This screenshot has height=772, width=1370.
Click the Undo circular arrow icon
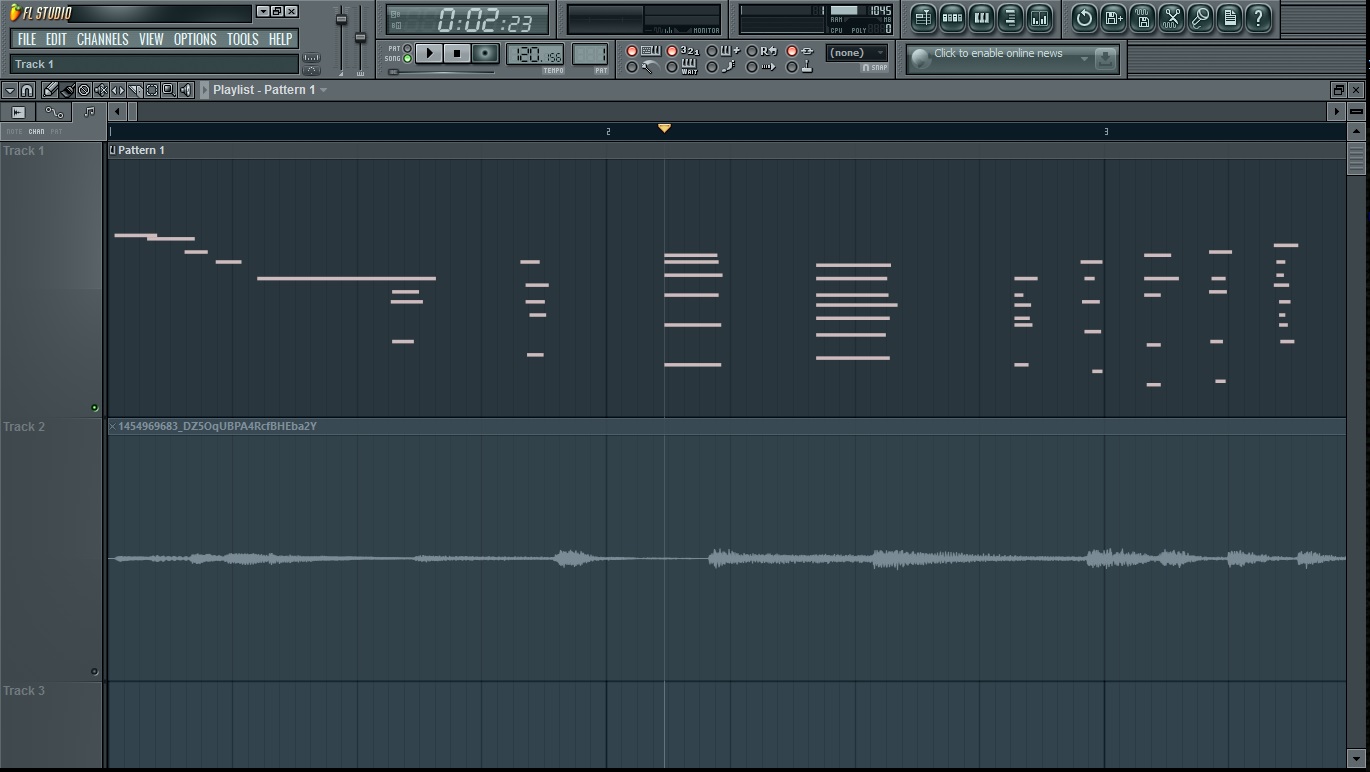pyautogui.click(x=1084, y=17)
